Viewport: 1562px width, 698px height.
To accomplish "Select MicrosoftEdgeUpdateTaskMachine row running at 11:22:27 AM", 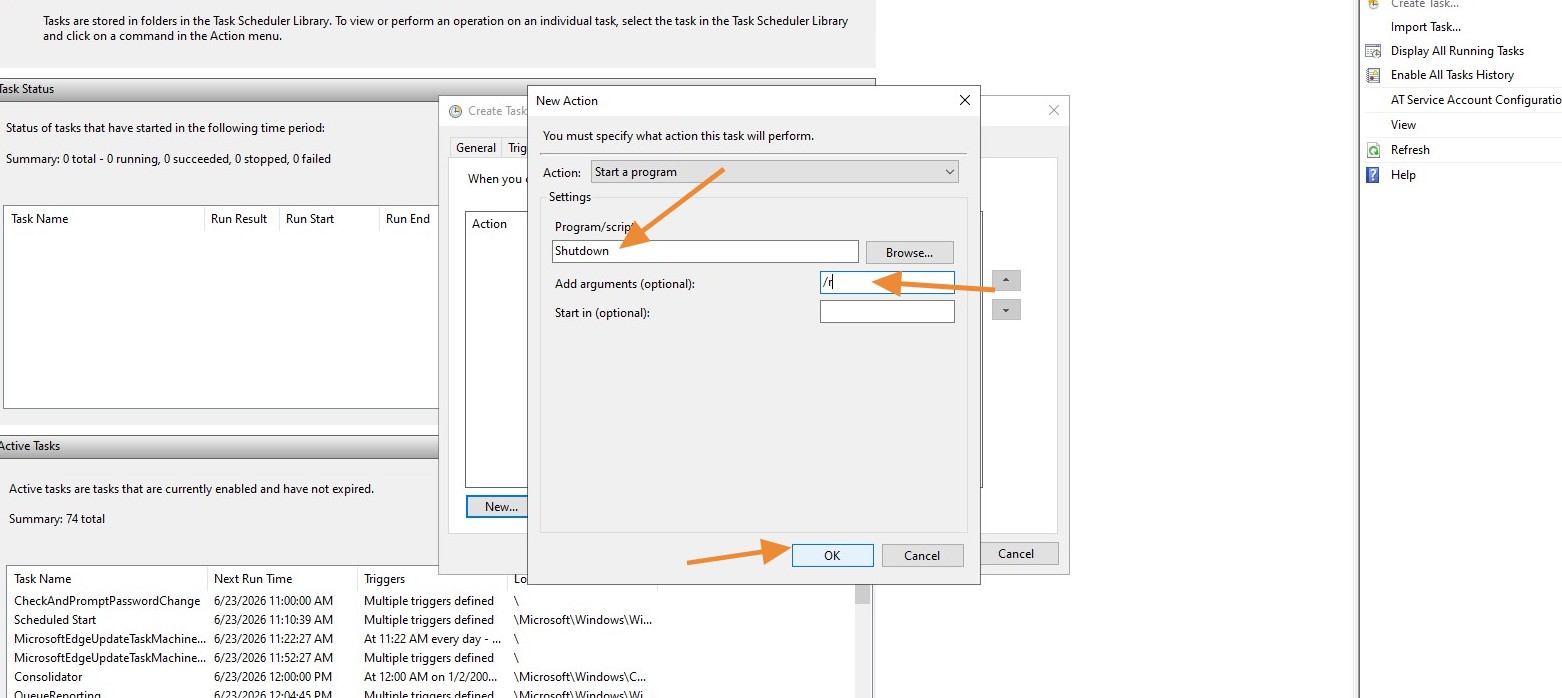I will pyautogui.click(x=431, y=639).
